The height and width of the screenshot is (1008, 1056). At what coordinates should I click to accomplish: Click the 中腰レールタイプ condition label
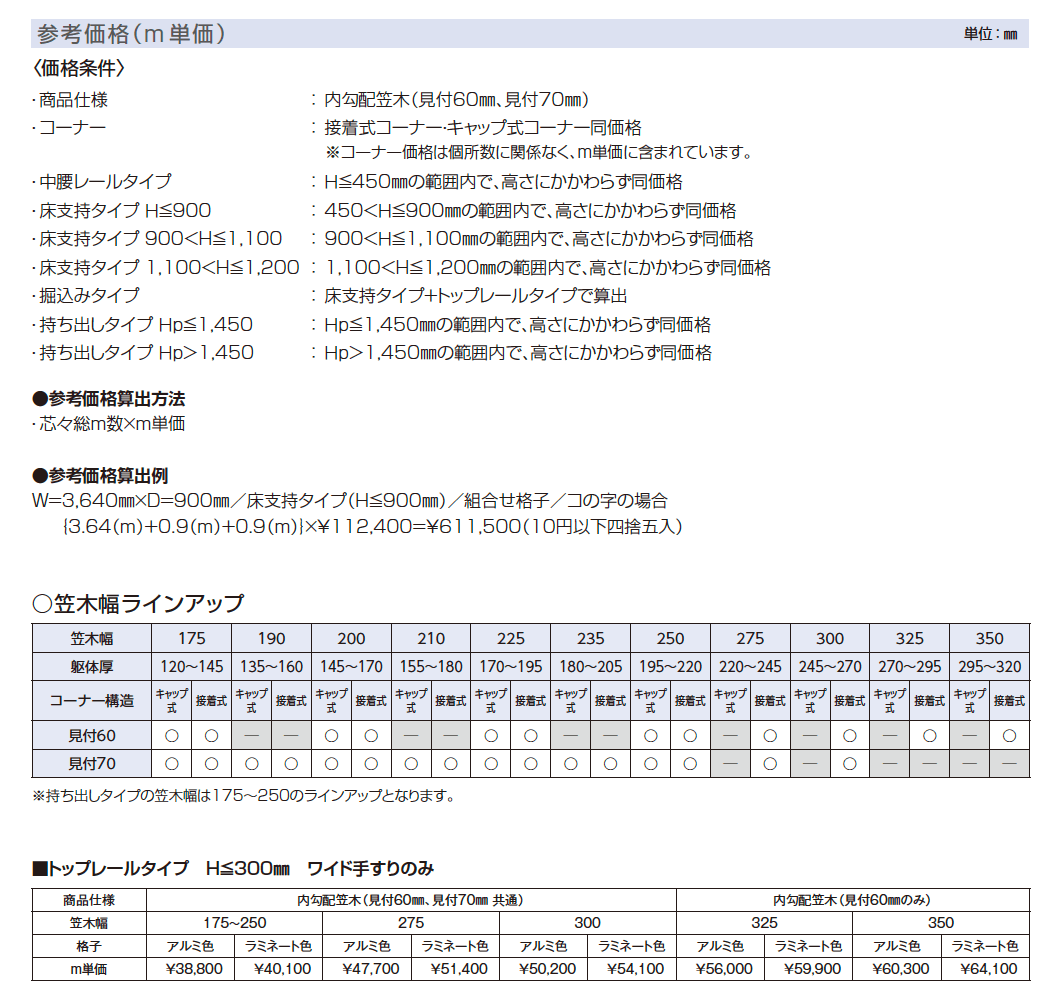pyautogui.click(x=104, y=182)
